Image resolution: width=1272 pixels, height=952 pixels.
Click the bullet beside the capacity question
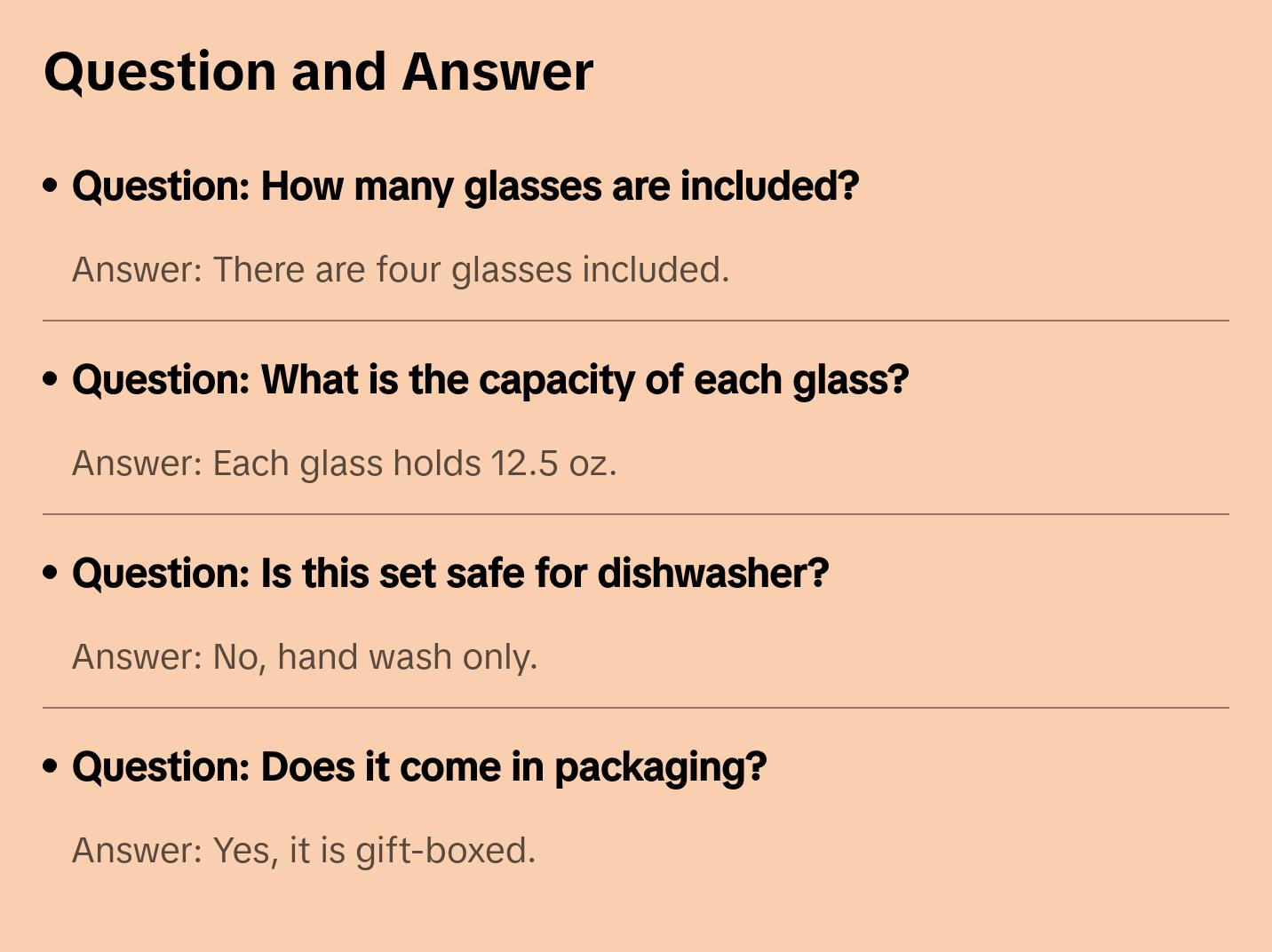(x=51, y=379)
